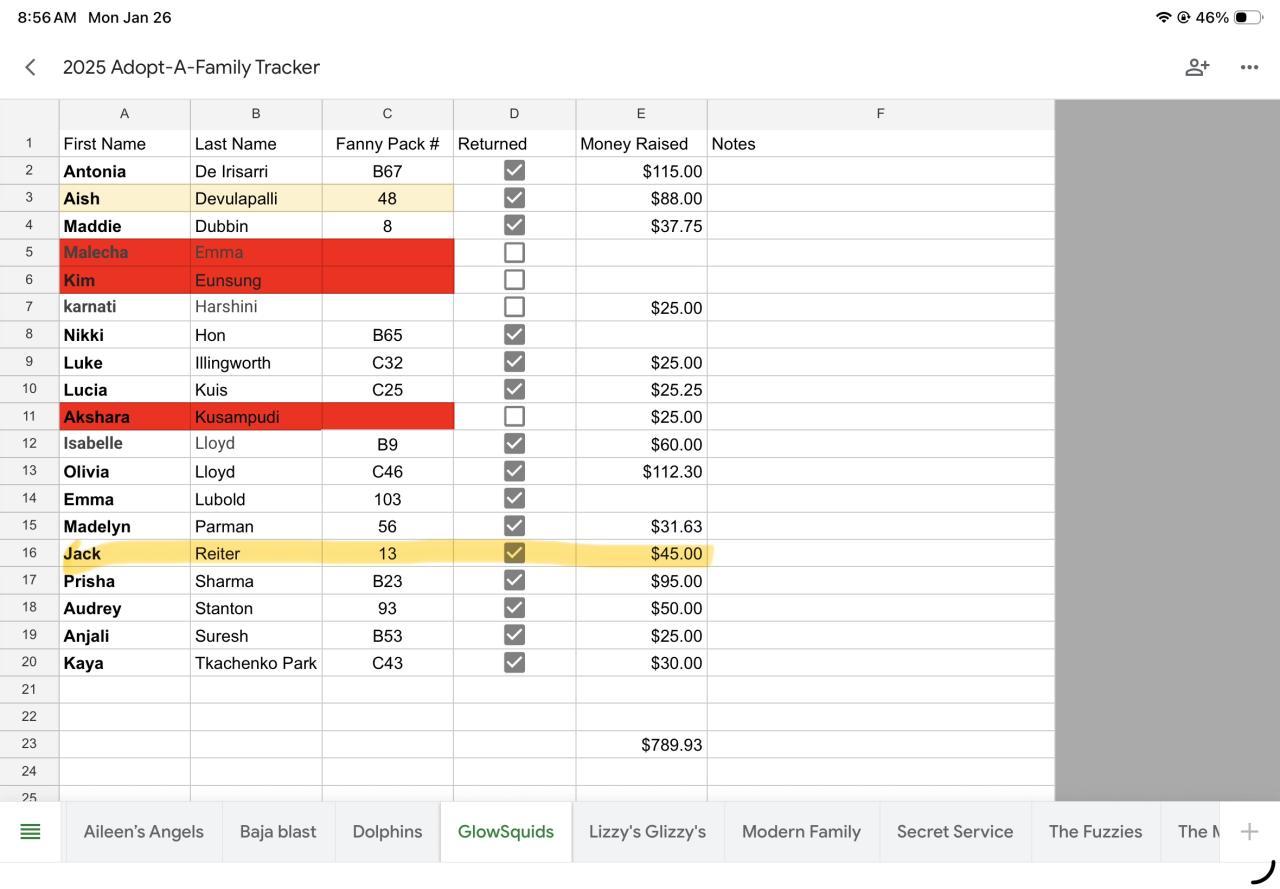
Task: Tap the document title 2025 Adopt-A-Family Tracker
Action: click(191, 67)
